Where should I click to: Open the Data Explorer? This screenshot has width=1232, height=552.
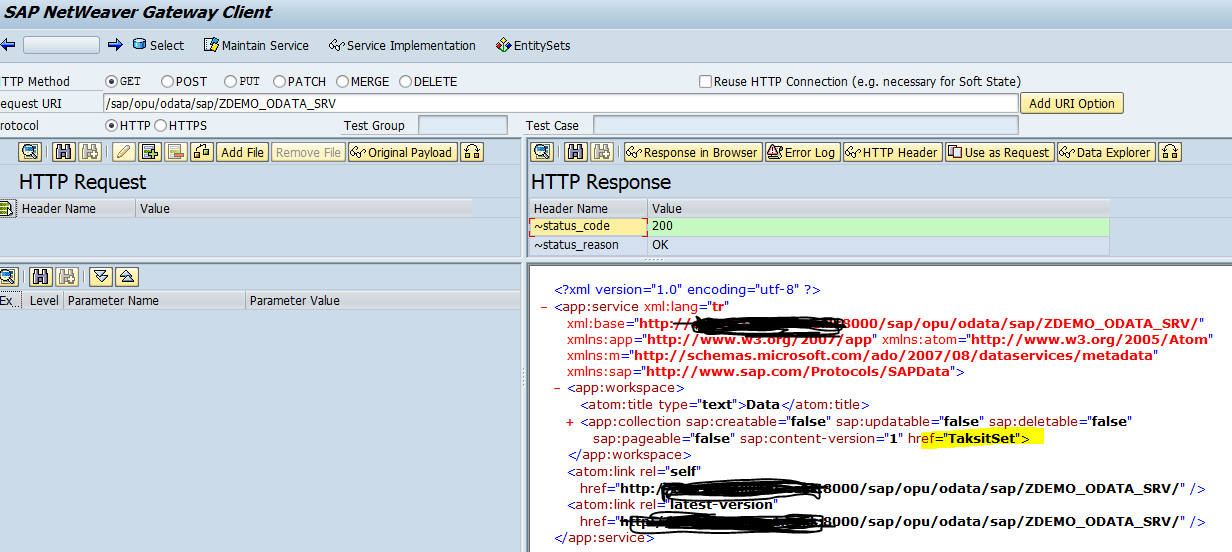coord(1106,152)
